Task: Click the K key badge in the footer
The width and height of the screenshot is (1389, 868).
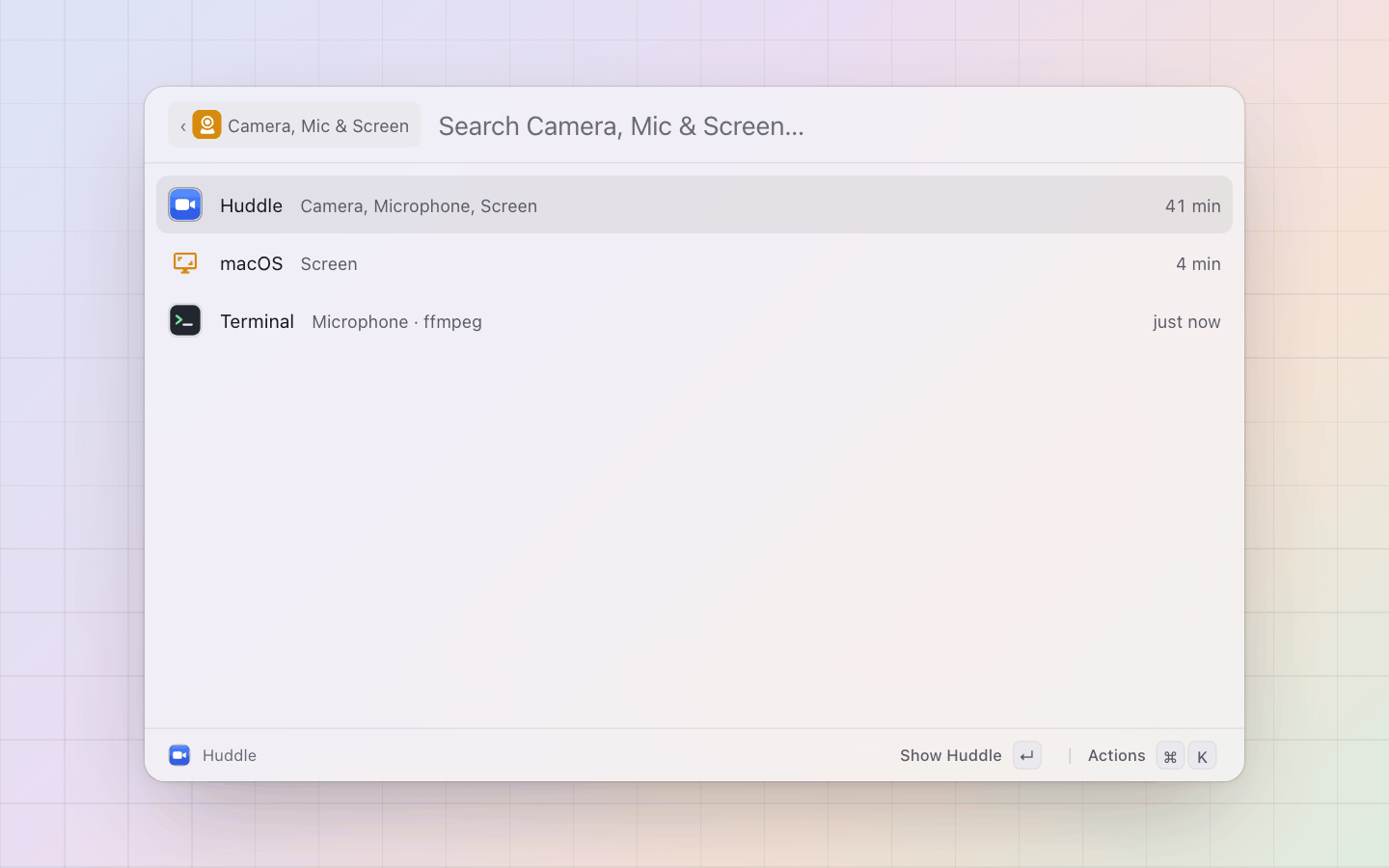Action: tap(1202, 756)
